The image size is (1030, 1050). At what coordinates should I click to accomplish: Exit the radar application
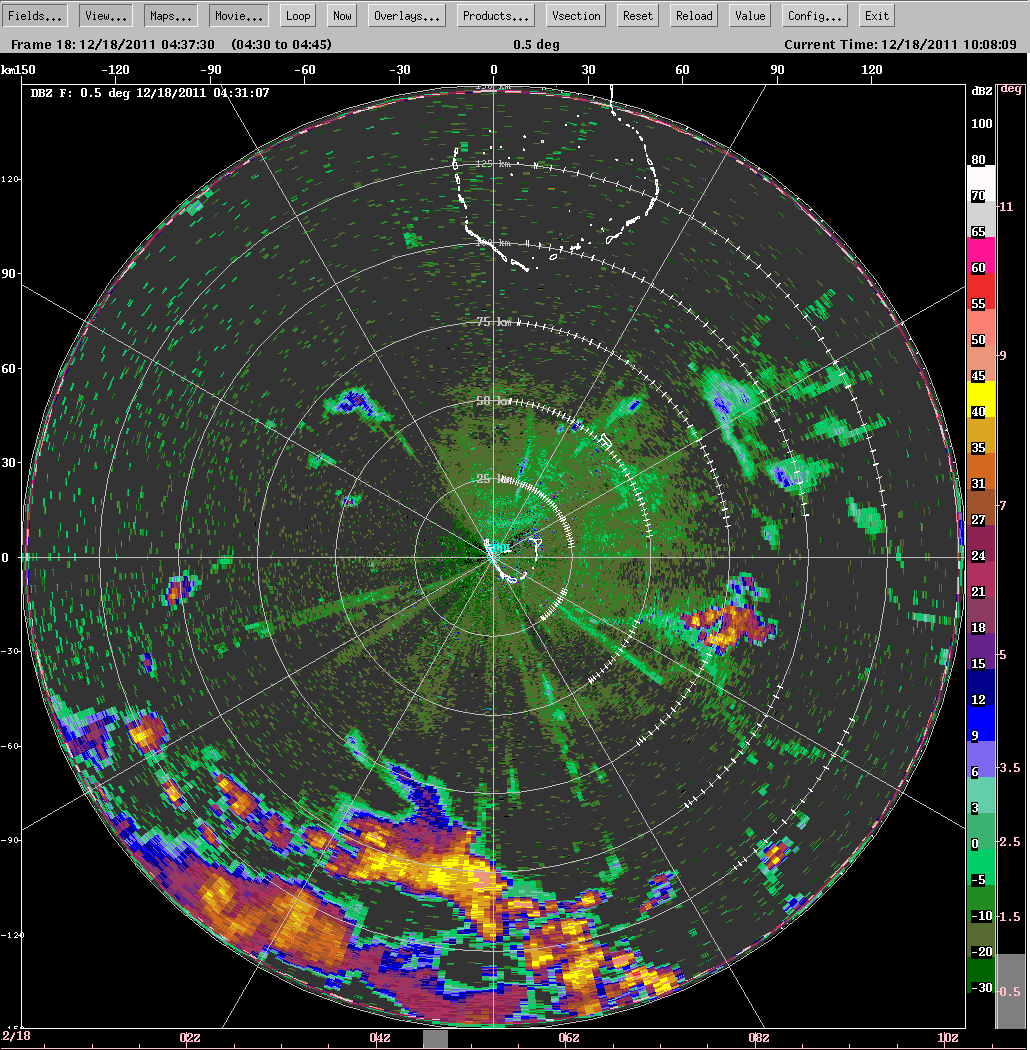(876, 15)
